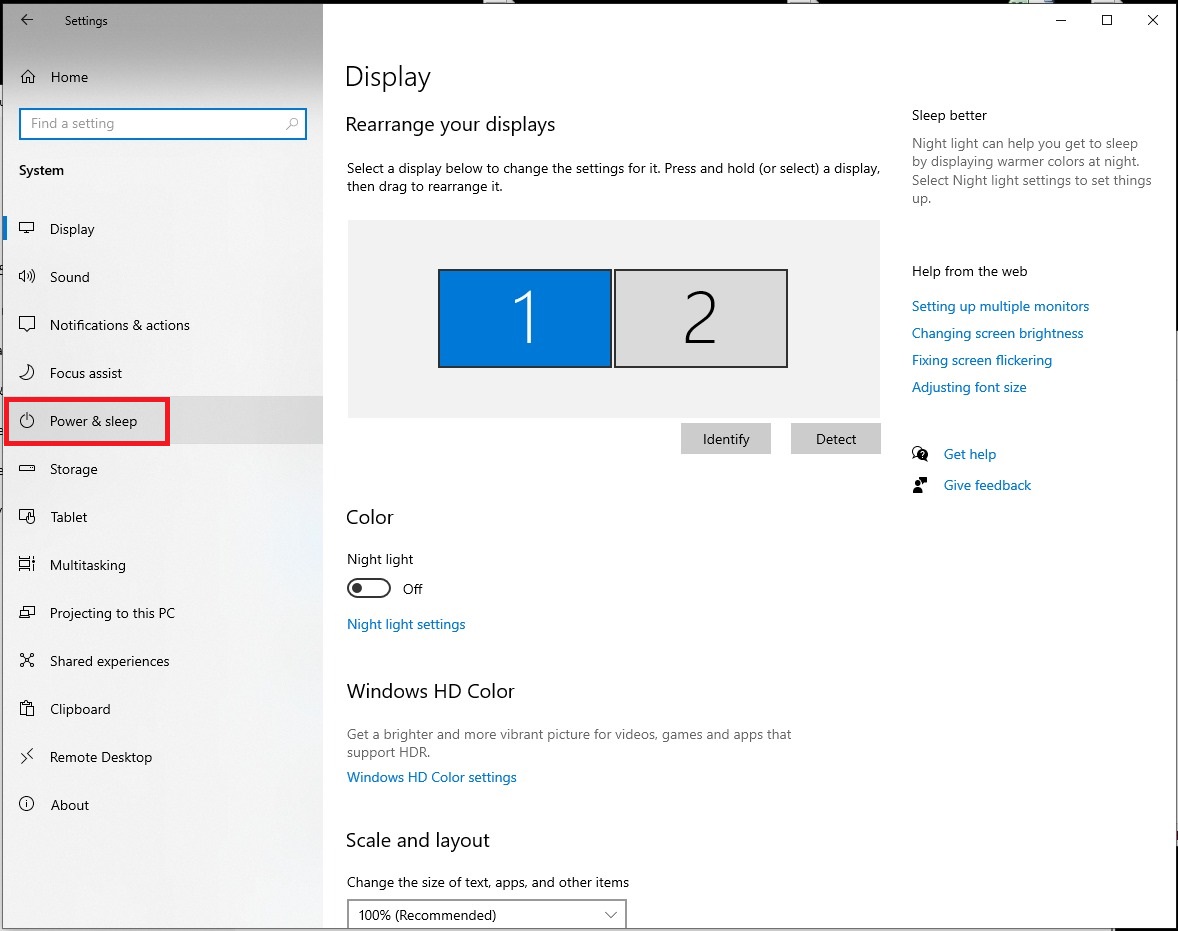This screenshot has width=1178, height=931.
Task: Open Night light settings link
Action: coord(406,624)
